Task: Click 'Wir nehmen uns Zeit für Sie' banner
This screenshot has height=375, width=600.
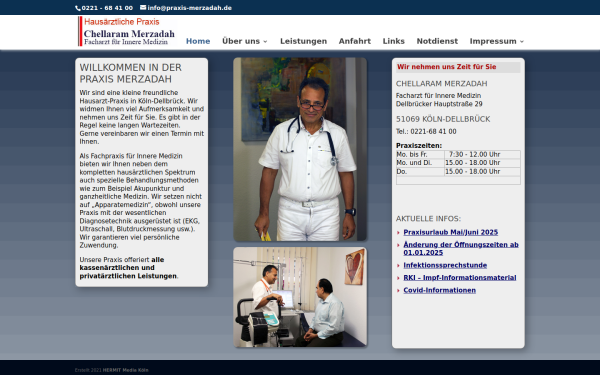Action: [x=458, y=67]
